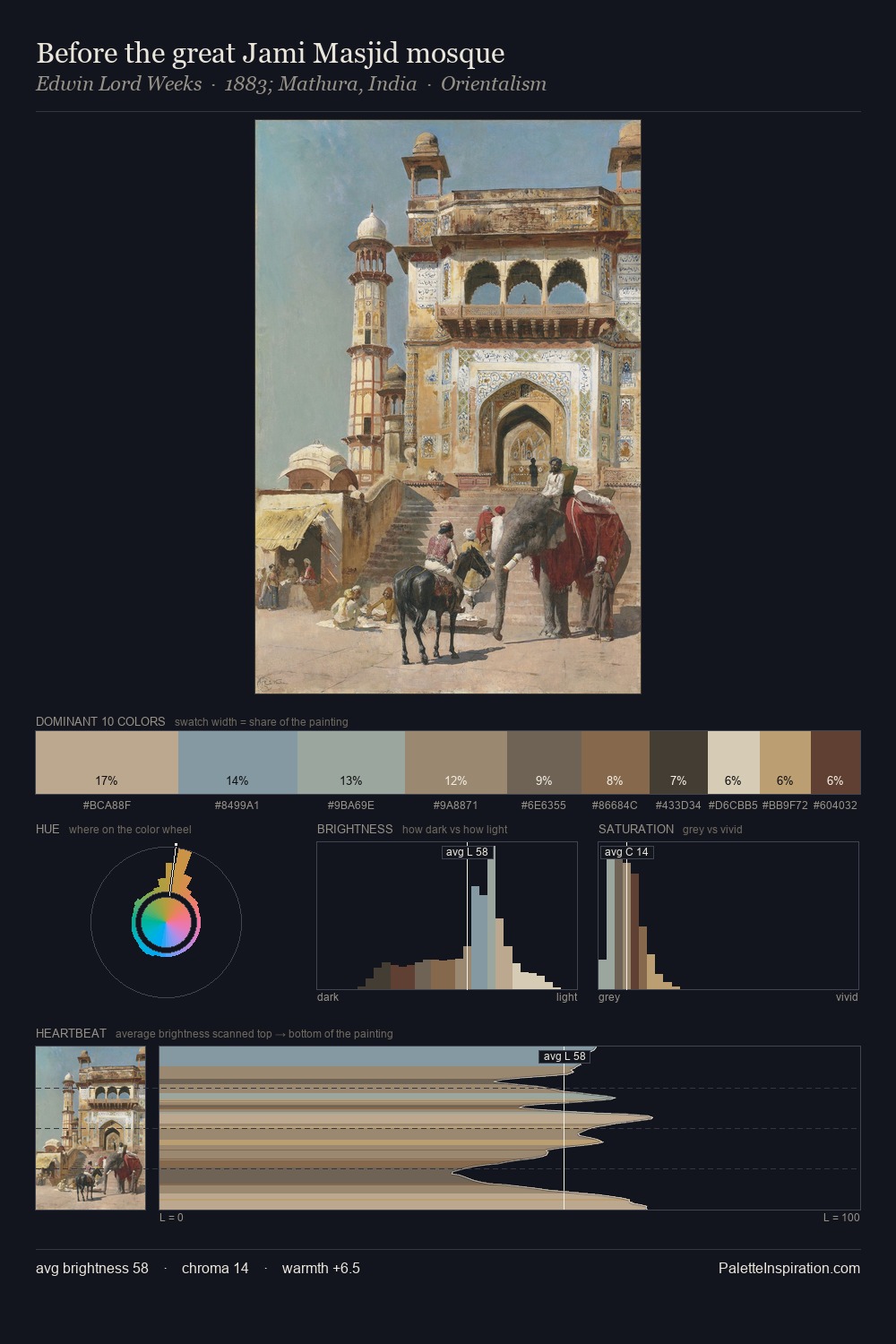The height and width of the screenshot is (1344, 896).
Task: Click the hex code '#D6CBB5' label
Action: pyautogui.click(x=733, y=806)
